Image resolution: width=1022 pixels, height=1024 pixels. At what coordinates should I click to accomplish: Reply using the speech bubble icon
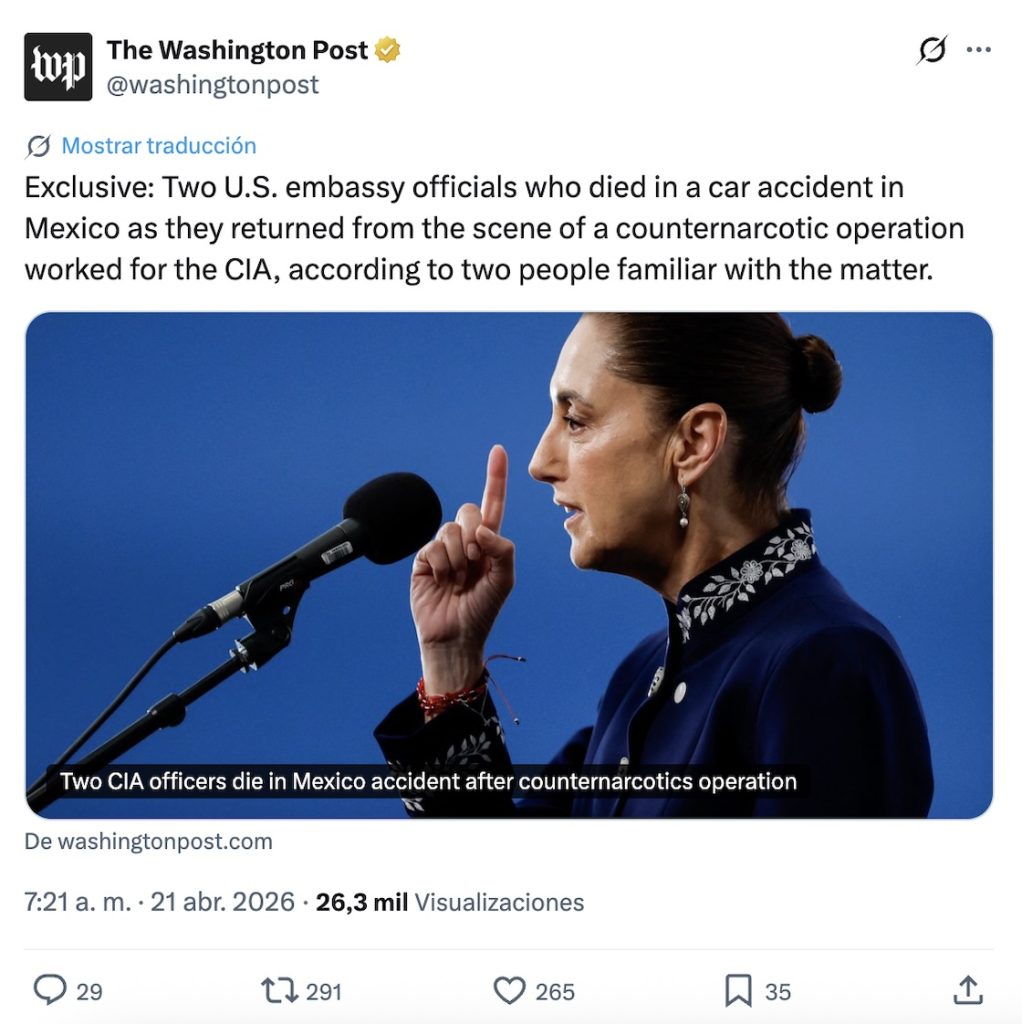(49, 990)
